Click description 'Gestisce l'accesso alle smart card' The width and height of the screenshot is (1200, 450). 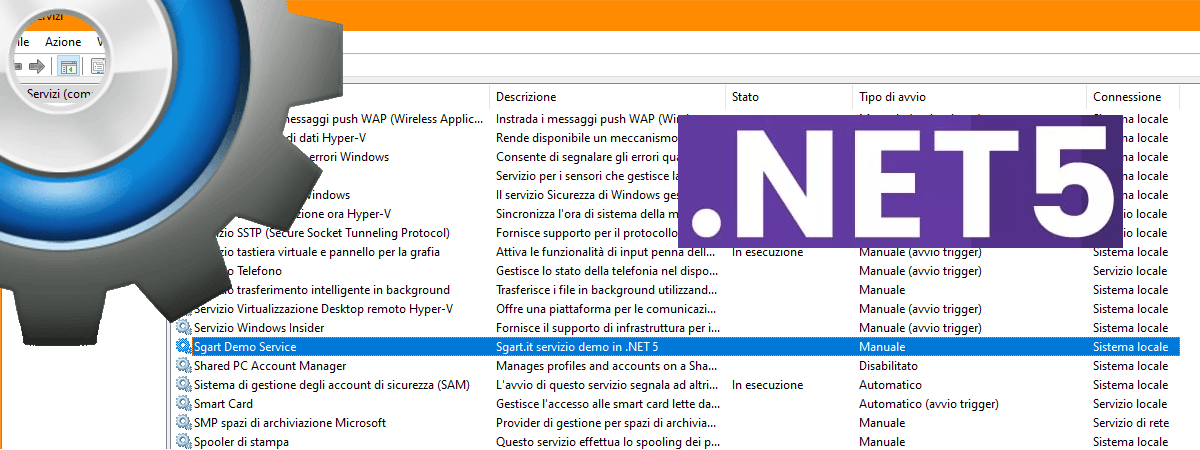[607, 404]
